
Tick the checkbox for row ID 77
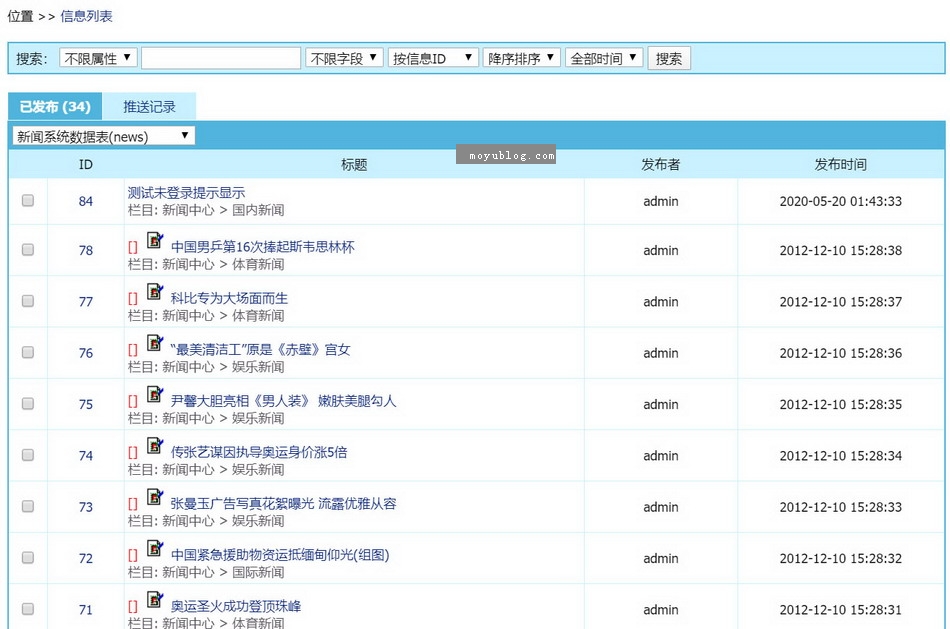click(x=28, y=301)
